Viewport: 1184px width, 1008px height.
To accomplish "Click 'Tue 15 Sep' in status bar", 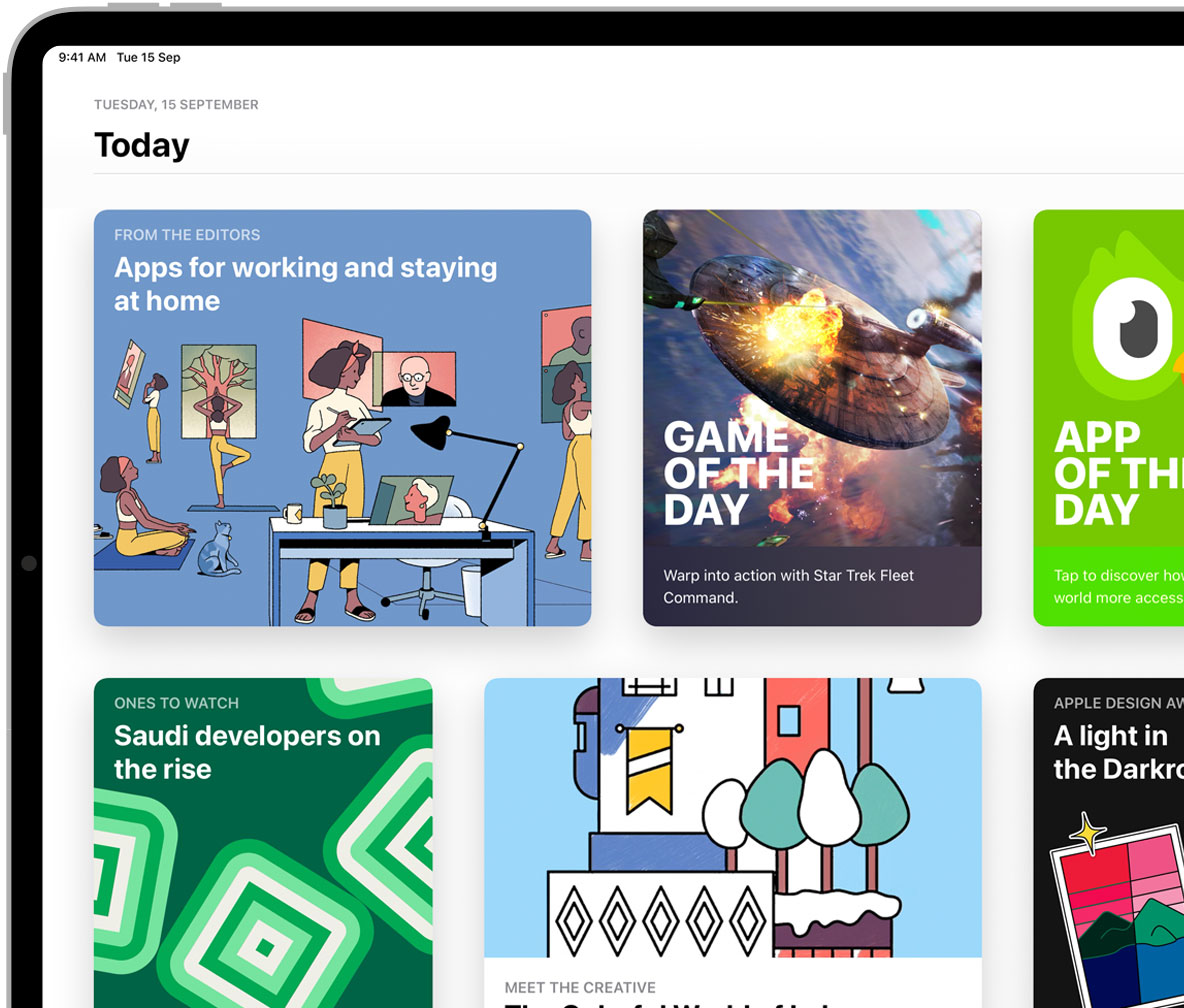I will tap(149, 57).
